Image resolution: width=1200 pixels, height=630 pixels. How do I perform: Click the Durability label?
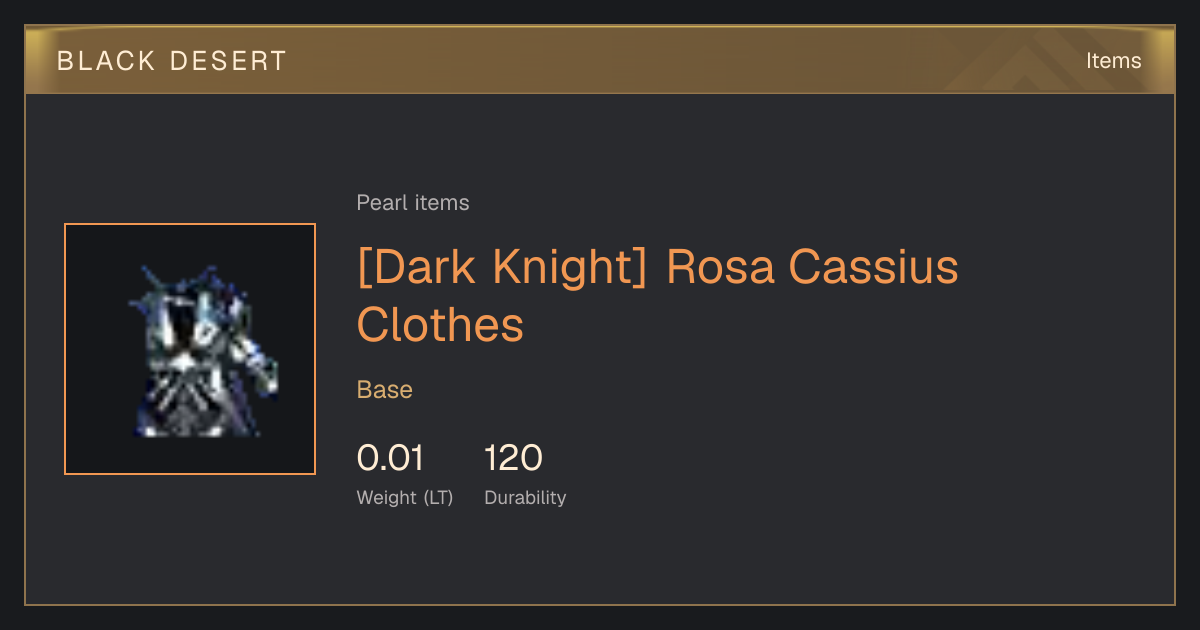click(x=525, y=498)
